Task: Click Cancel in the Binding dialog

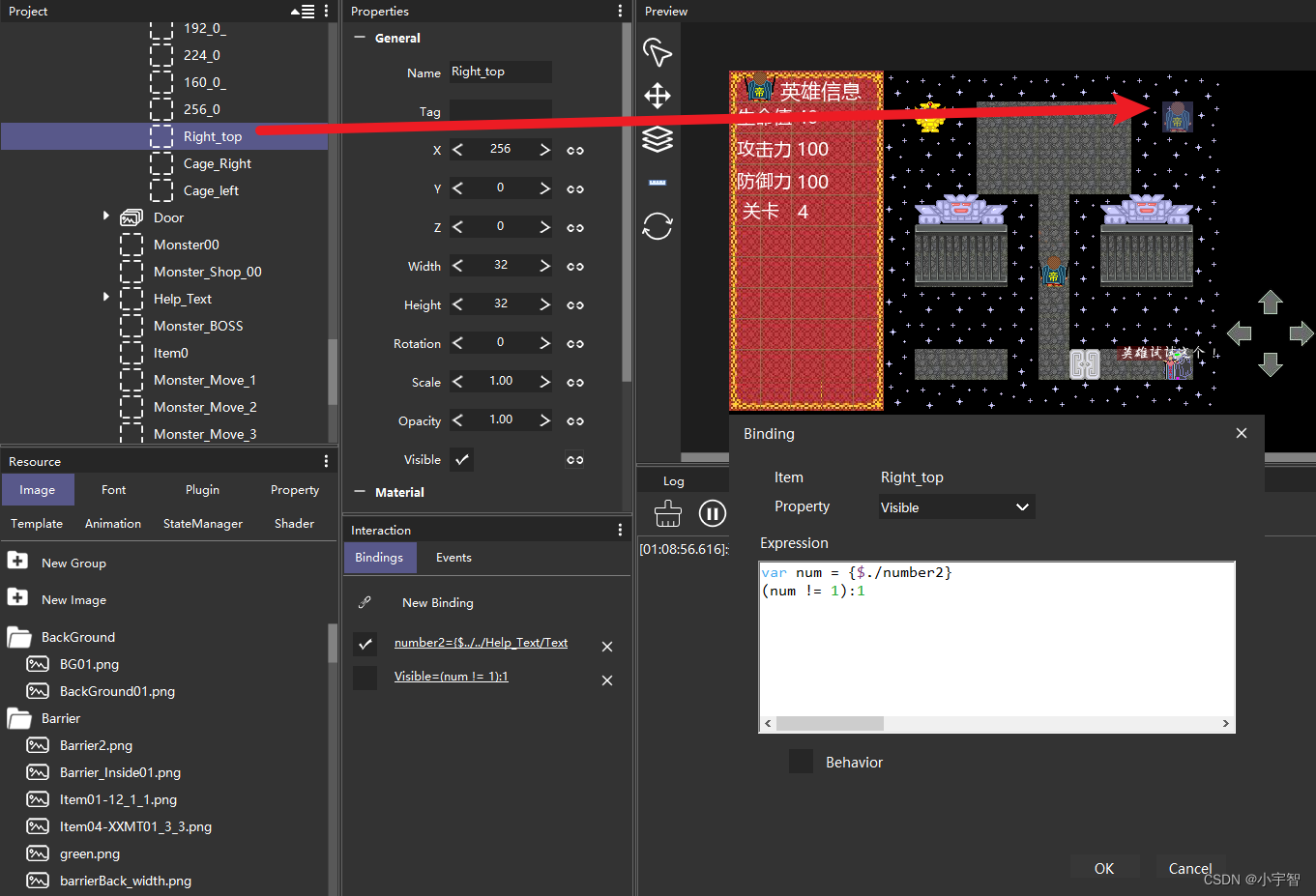Action: pos(1190,868)
